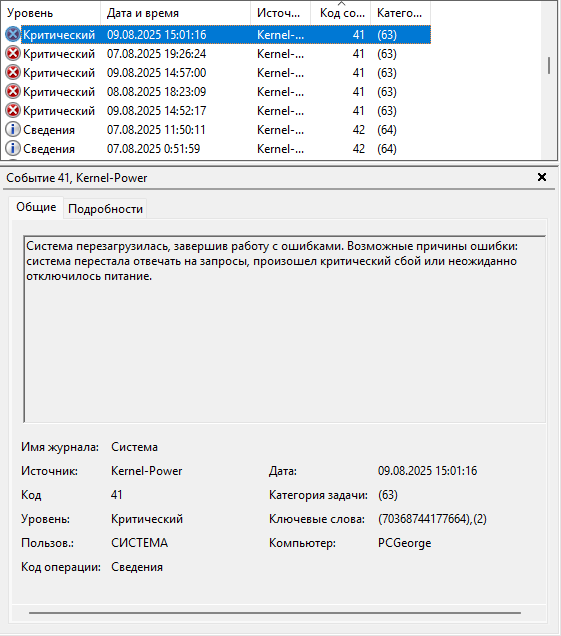Sort by Дата и время column header
Viewport: 561px width, 636px height.
175,13
